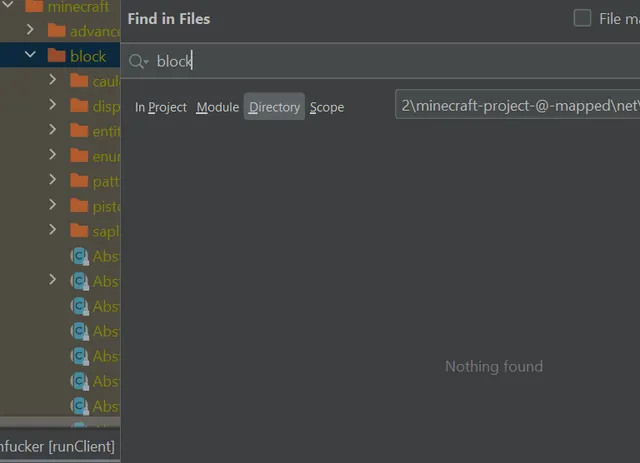The width and height of the screenshot is (640, 463).
Task: Expand the disp folder chevron
Action: tap(52, 105)
